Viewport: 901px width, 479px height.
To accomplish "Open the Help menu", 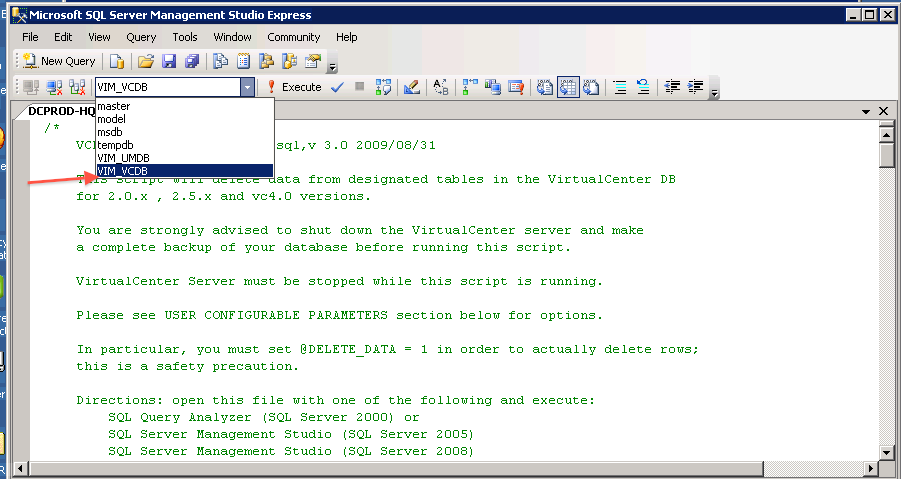I will tap(346, 37).
